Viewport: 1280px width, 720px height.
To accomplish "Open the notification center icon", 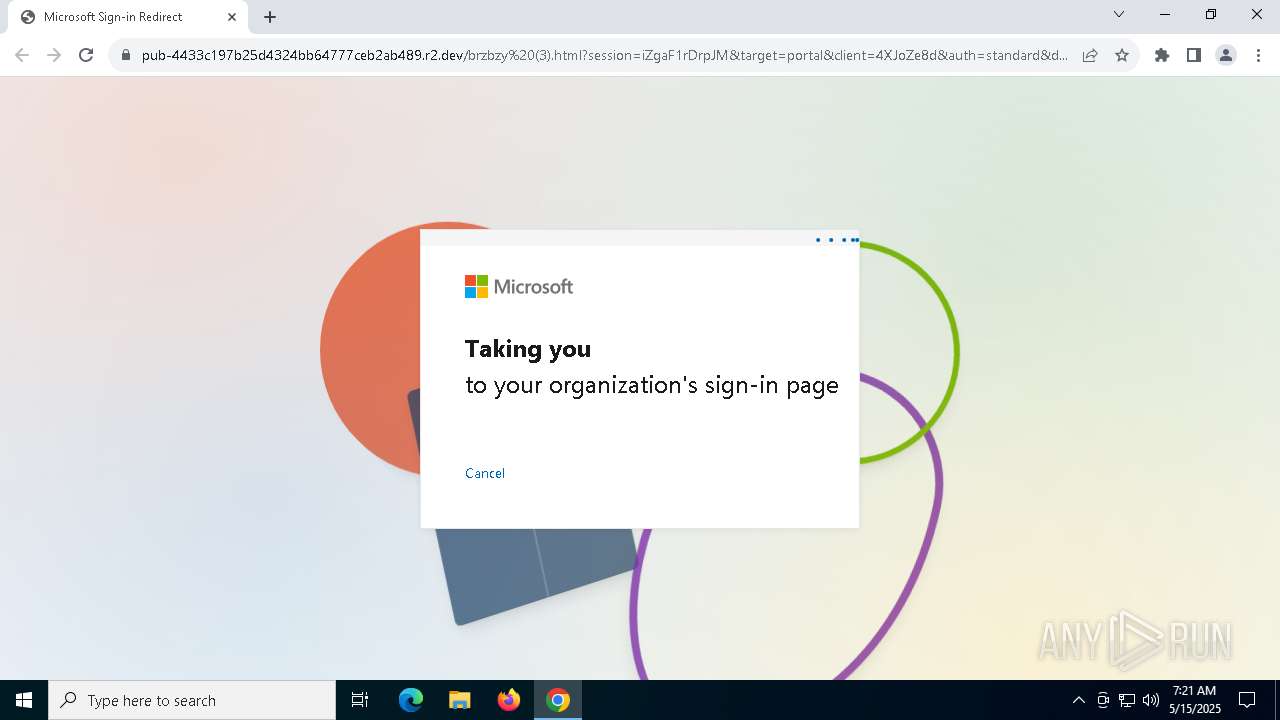I will point(1247,700).
